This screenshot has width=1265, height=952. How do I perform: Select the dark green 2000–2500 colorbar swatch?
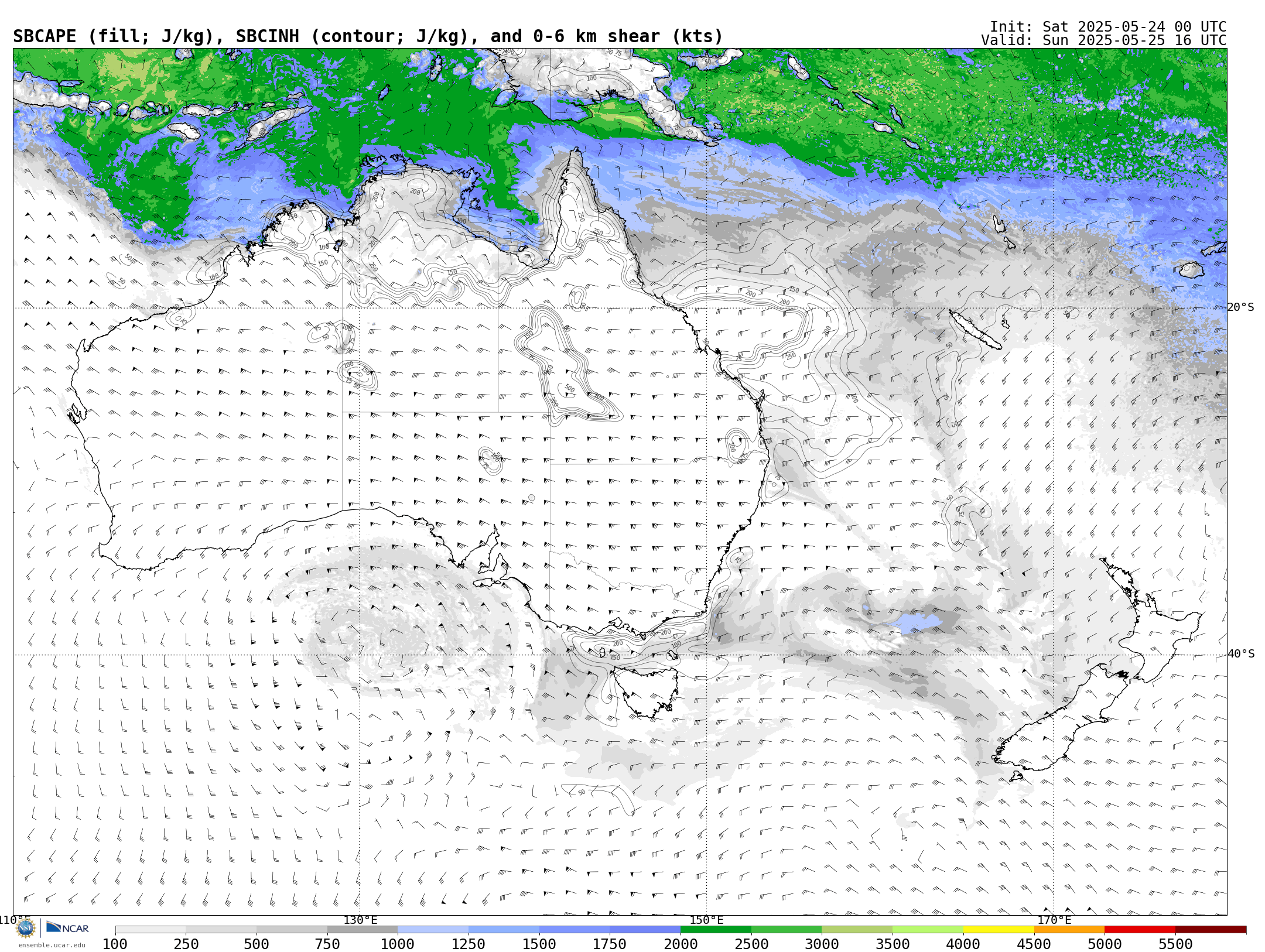click(x=716, y=929)
